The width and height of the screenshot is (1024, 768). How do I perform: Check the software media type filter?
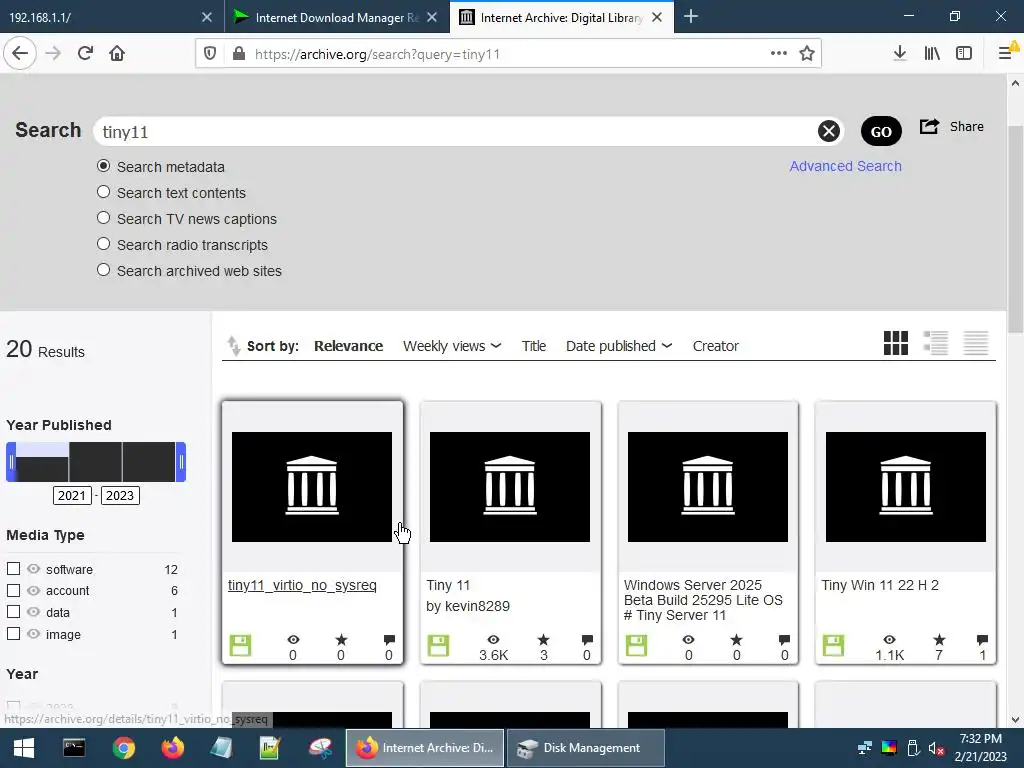13,569
